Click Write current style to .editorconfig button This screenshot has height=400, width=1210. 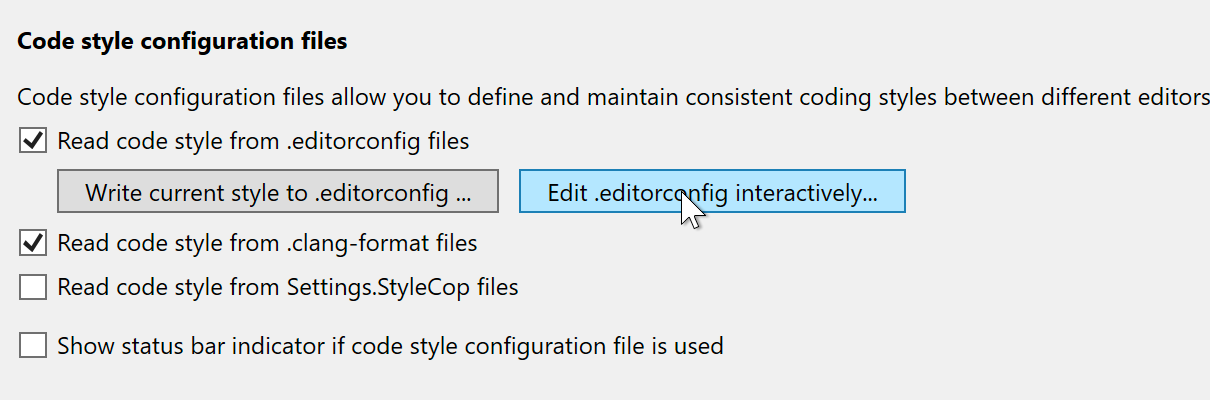(x=278, y=192)
